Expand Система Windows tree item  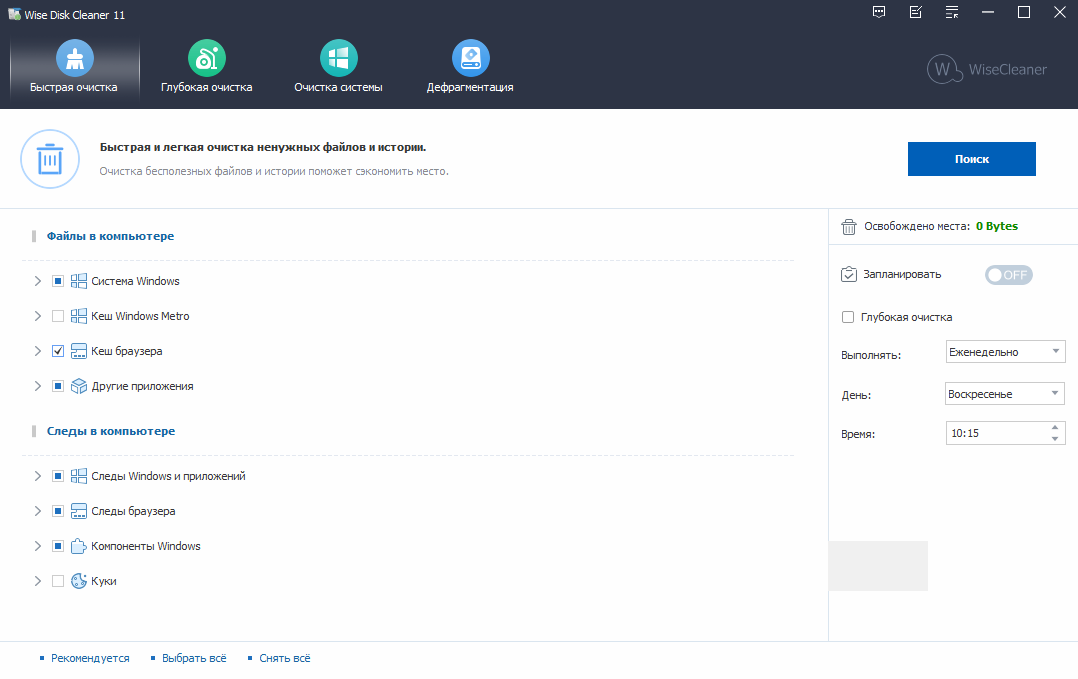pyautogui.click(x=38, y=281)
